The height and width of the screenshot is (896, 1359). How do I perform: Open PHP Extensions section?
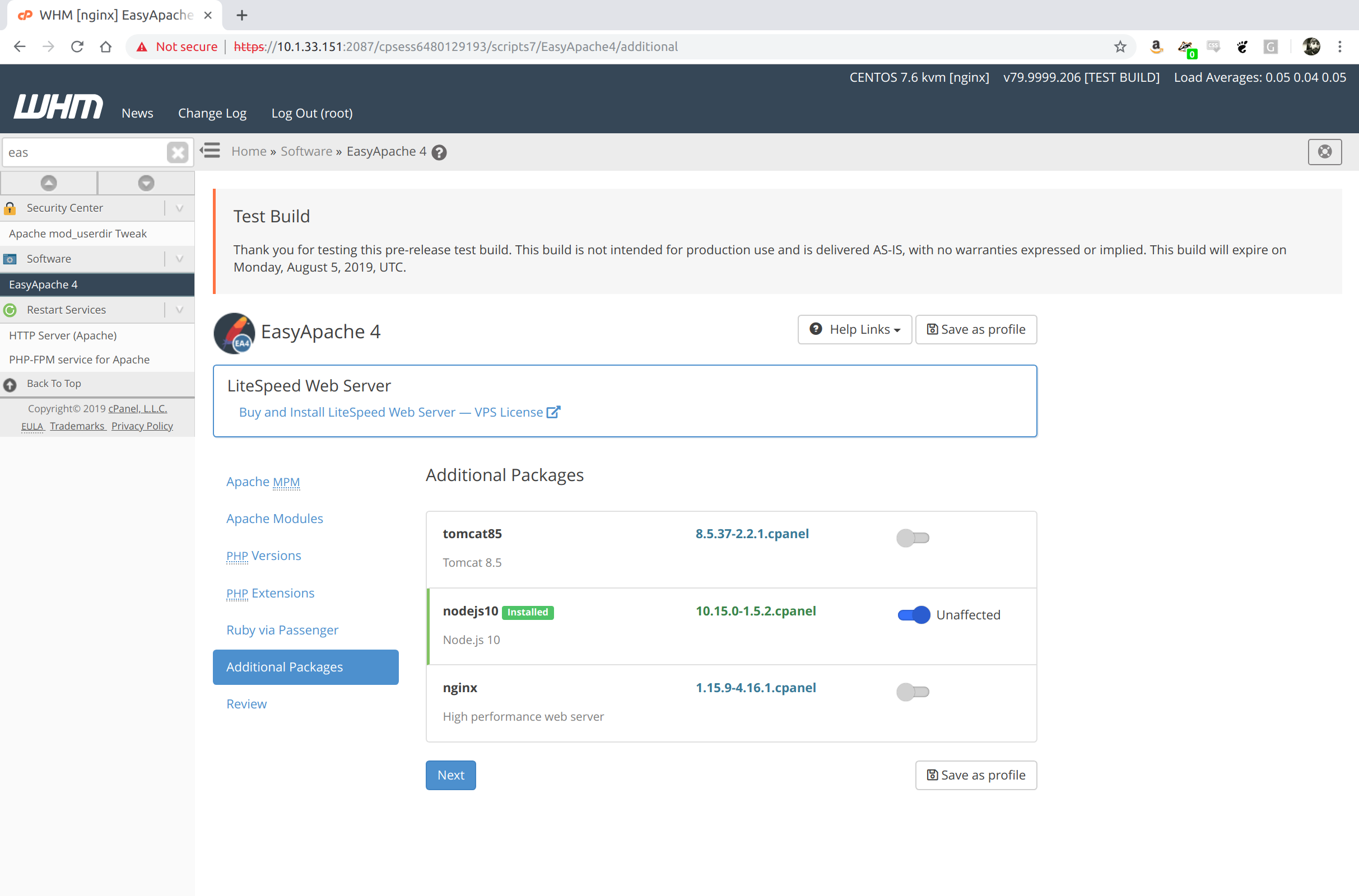pos(271,593)
